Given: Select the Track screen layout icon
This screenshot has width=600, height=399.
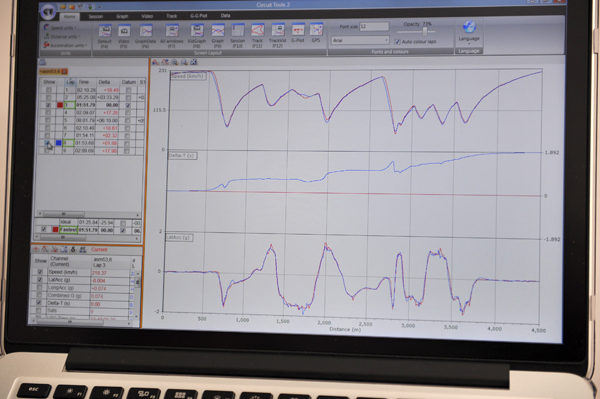Looking at the screenshot, I should [x=258, y=31].
